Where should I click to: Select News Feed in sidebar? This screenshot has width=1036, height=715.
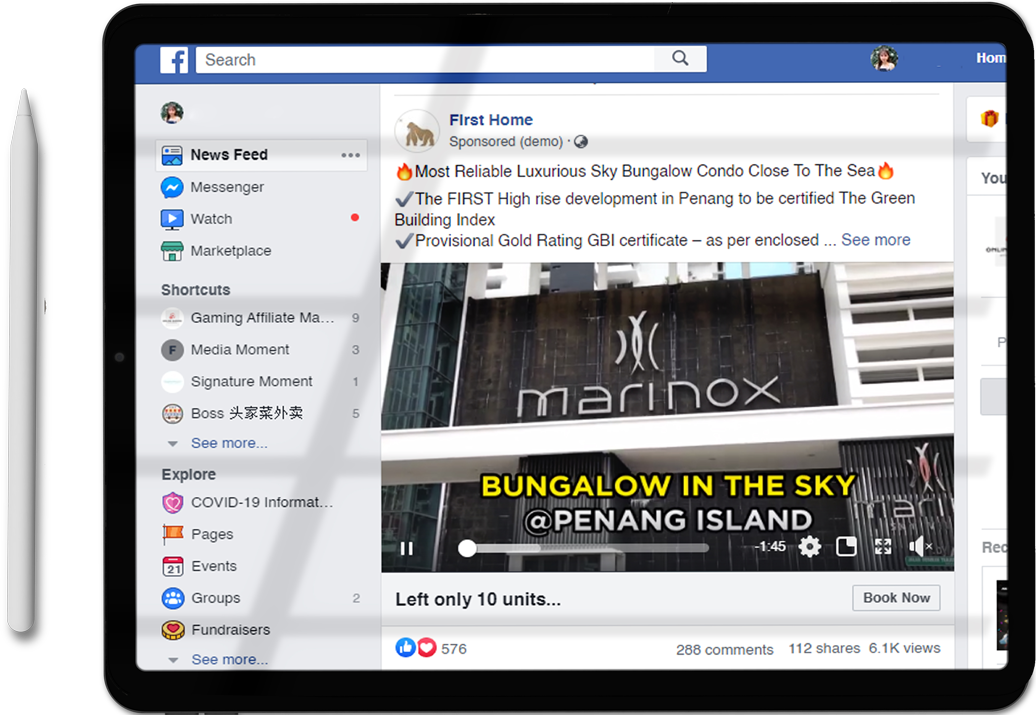(229, 155)
